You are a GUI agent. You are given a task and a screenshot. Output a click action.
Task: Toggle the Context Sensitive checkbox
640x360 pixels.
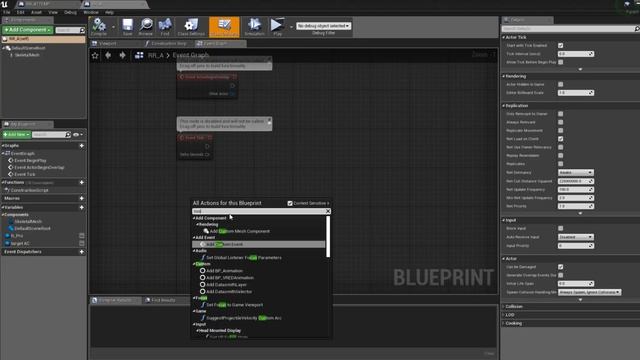pyautogui.click(x=290, y=203)
